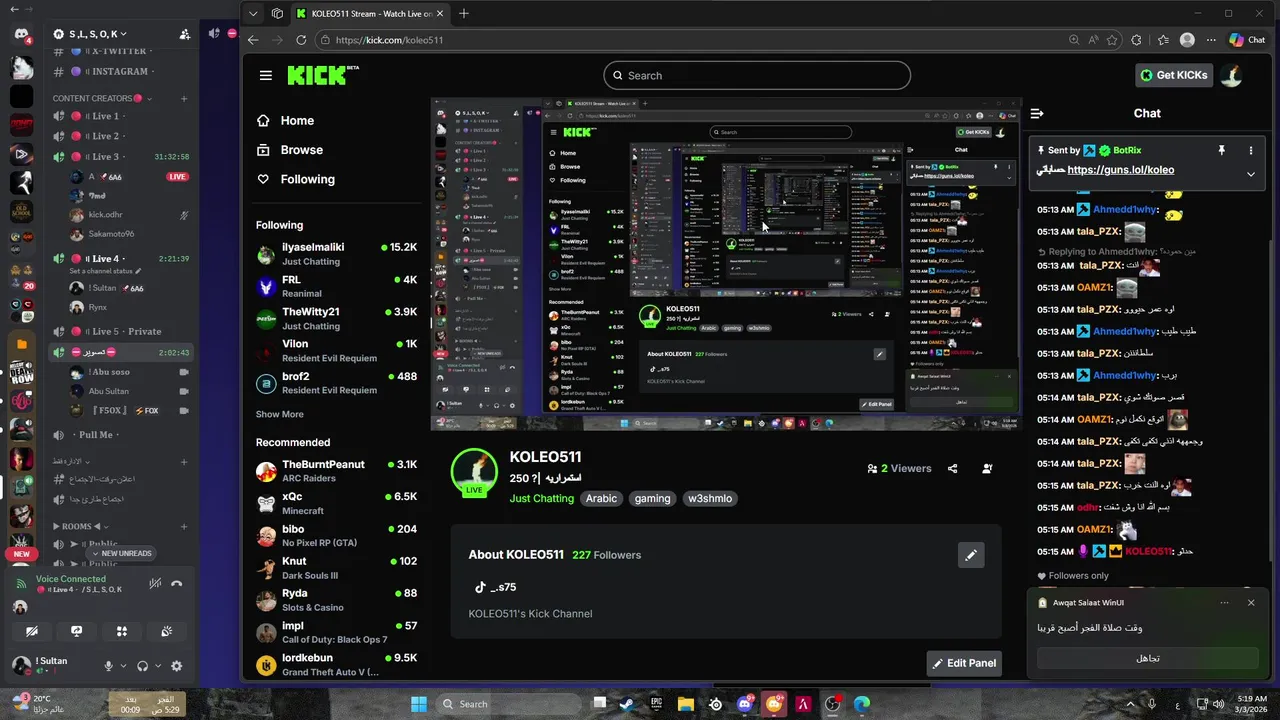Open Discord user settings gear
The height and width of the screenshot is (720, 1280).
[x=177, y=666]
